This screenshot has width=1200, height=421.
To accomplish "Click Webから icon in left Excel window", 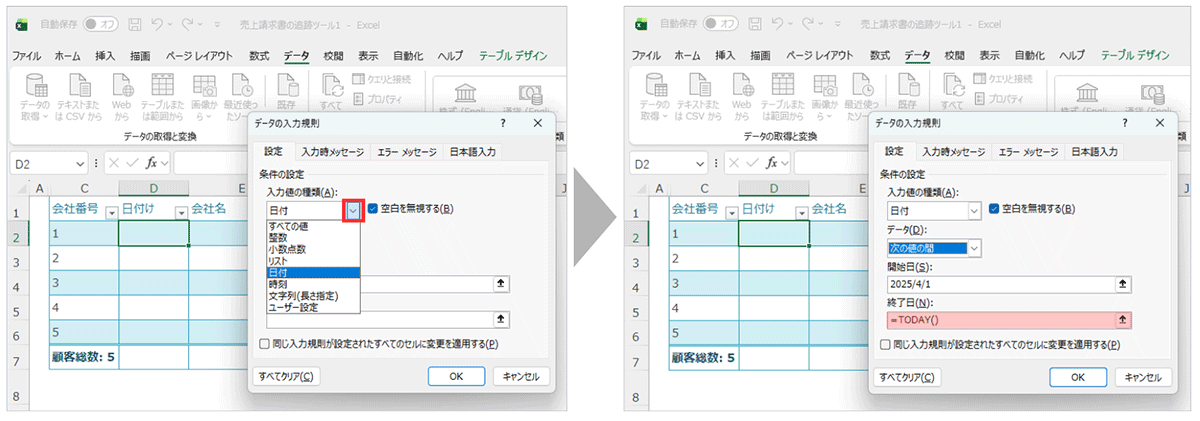I will 122,86.
